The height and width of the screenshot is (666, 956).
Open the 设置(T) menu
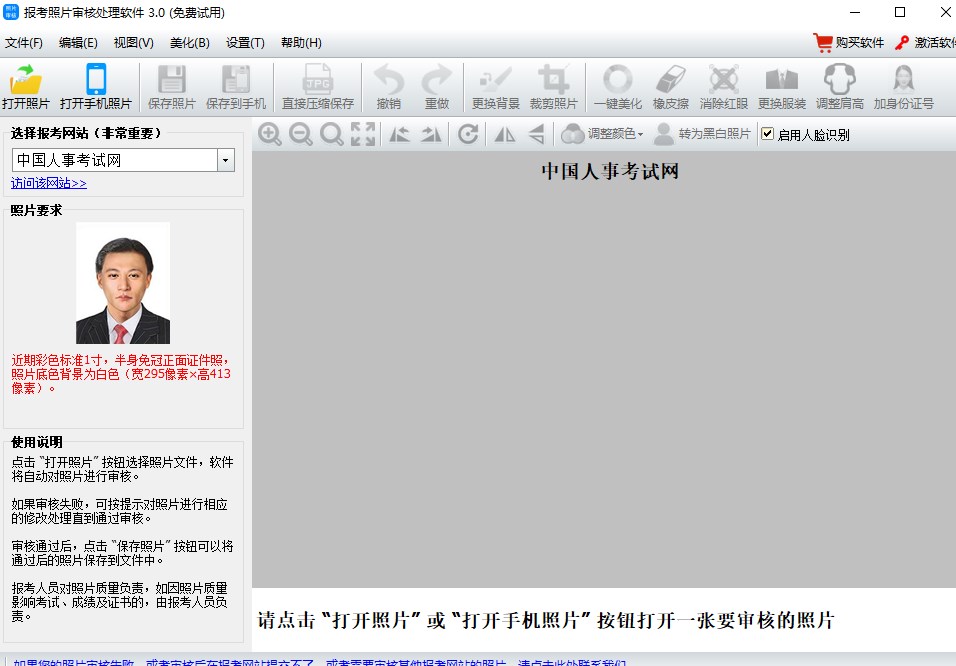point(245,43)
